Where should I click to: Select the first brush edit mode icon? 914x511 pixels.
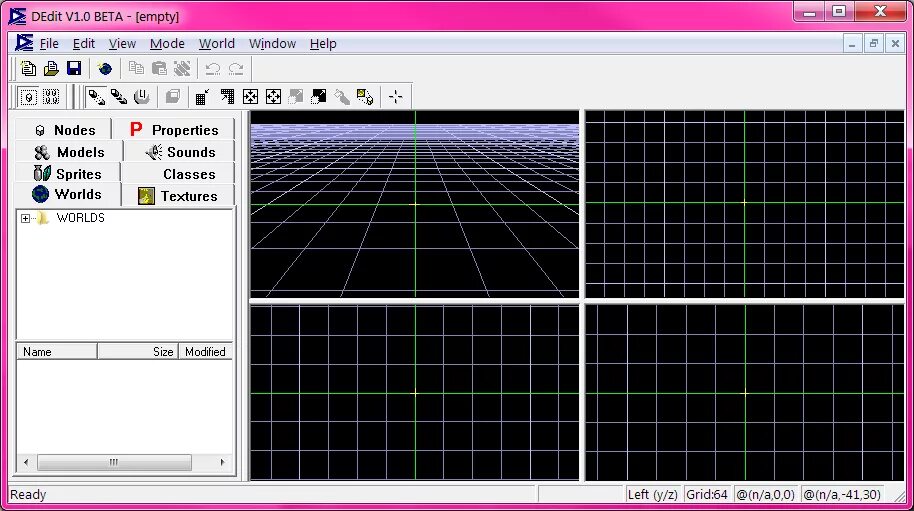pyautogui.click(x=96, y=97)
